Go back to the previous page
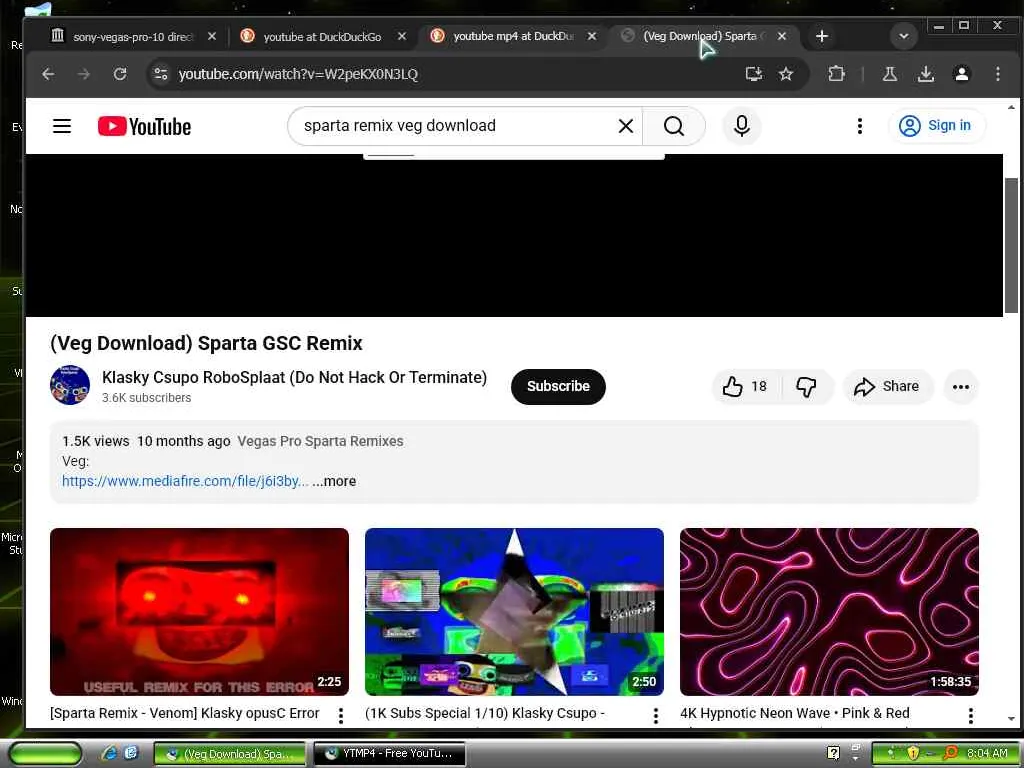 (48, 74)
